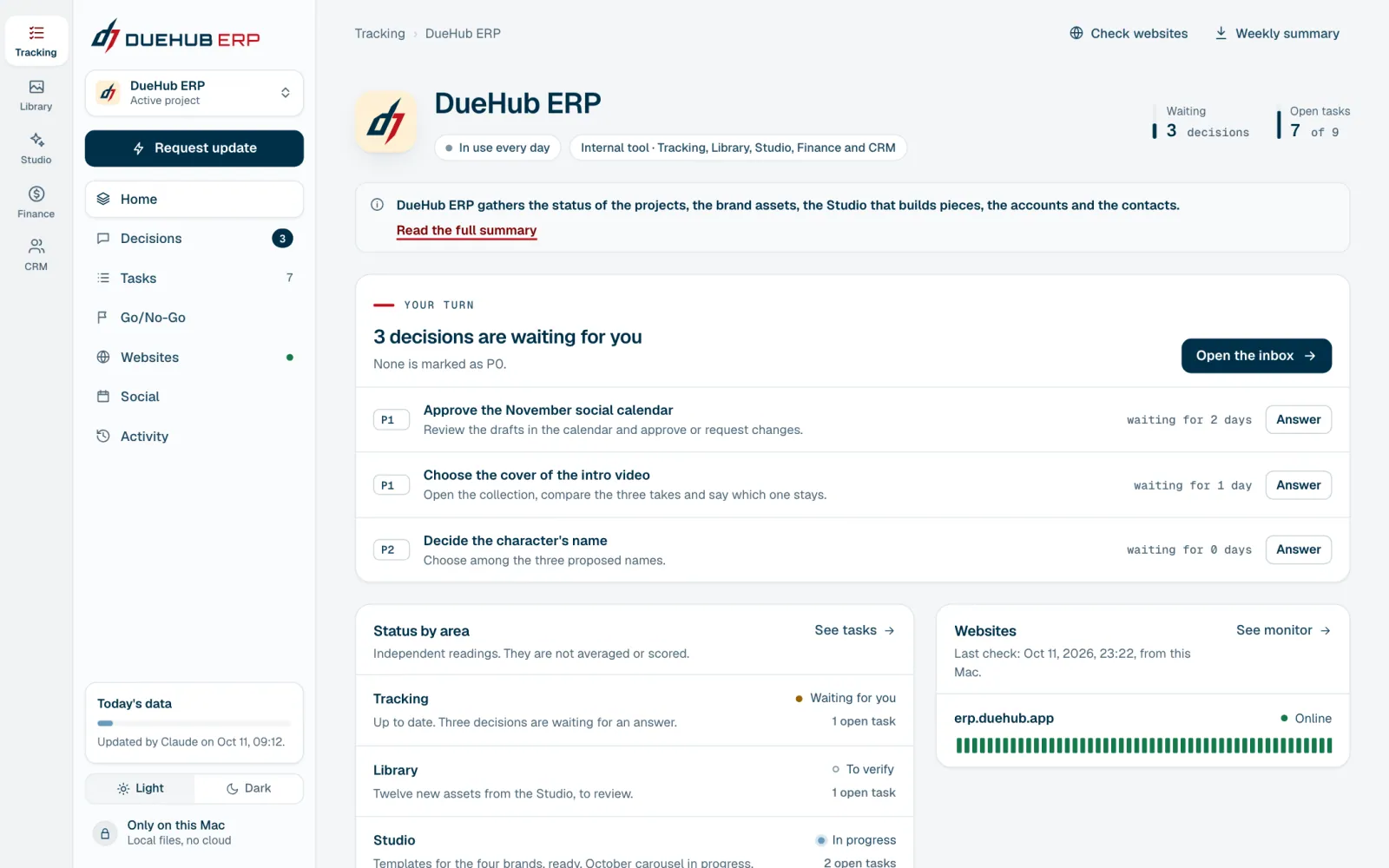Open the Tracking module in left rail
The image size is (1389, 868).
point(36,41)
